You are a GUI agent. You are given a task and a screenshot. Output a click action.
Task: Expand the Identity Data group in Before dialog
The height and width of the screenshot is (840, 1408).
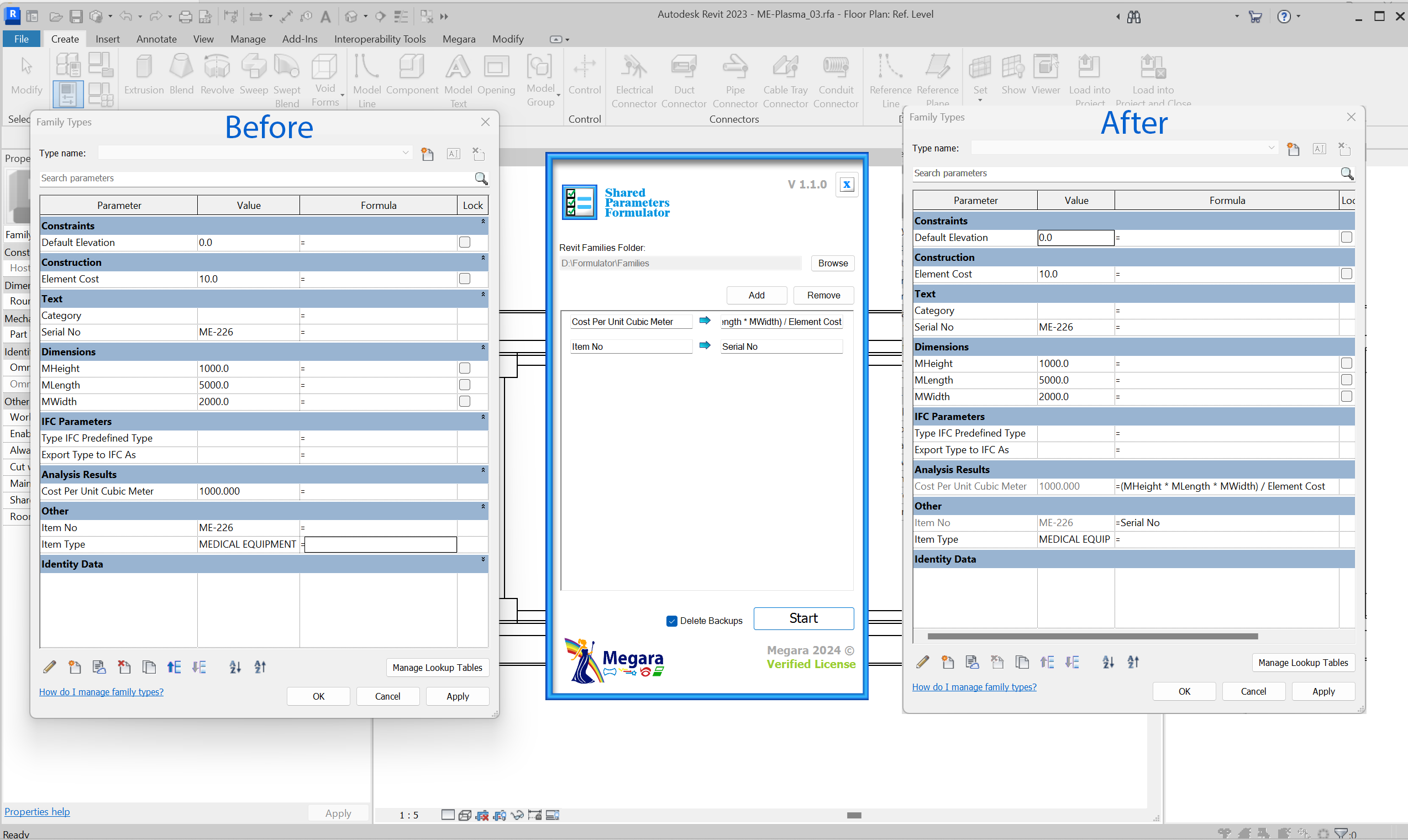pos(483,560)
